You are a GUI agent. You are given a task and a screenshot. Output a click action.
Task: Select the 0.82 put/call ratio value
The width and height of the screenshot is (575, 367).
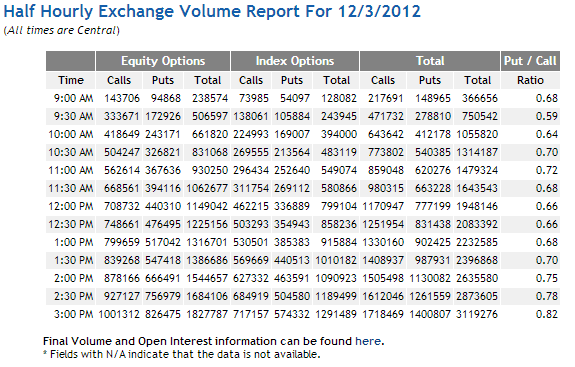pos(546,314)
